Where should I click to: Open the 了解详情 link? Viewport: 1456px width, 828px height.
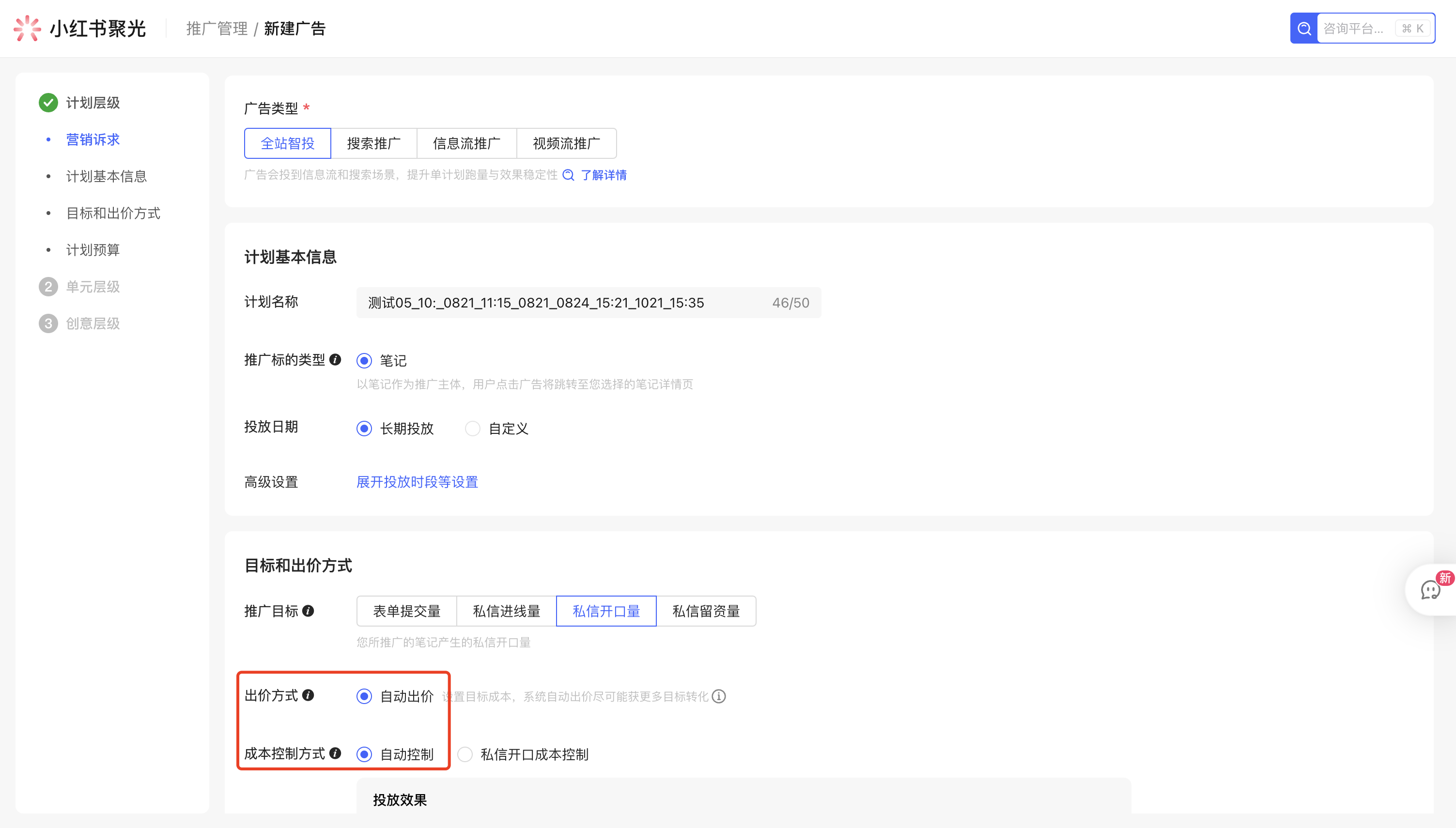point(603,175)
